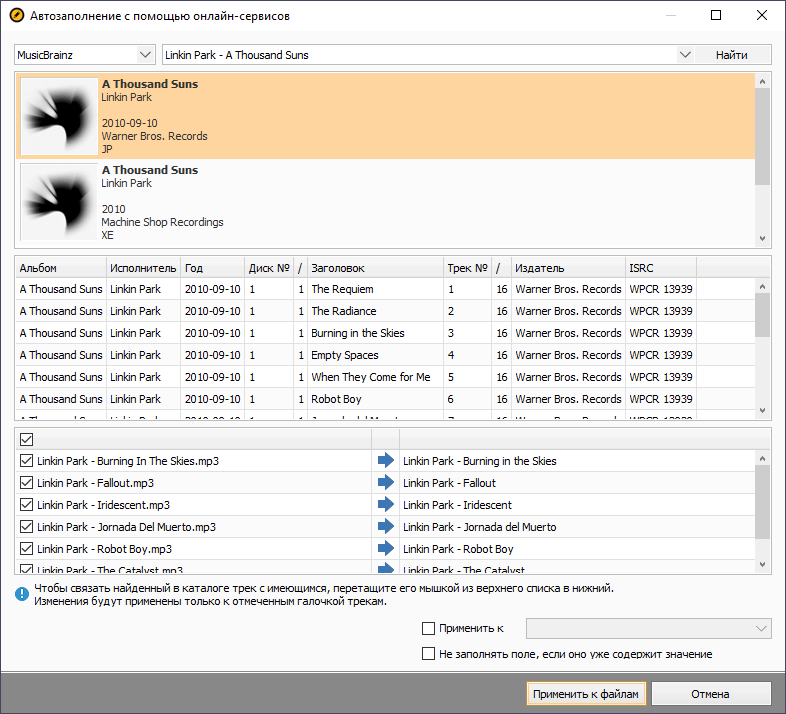Click the file name 'Linkin Park - Fallout.mp3'
The width and height of the screenshot is (786, 714).
(95, 483)
